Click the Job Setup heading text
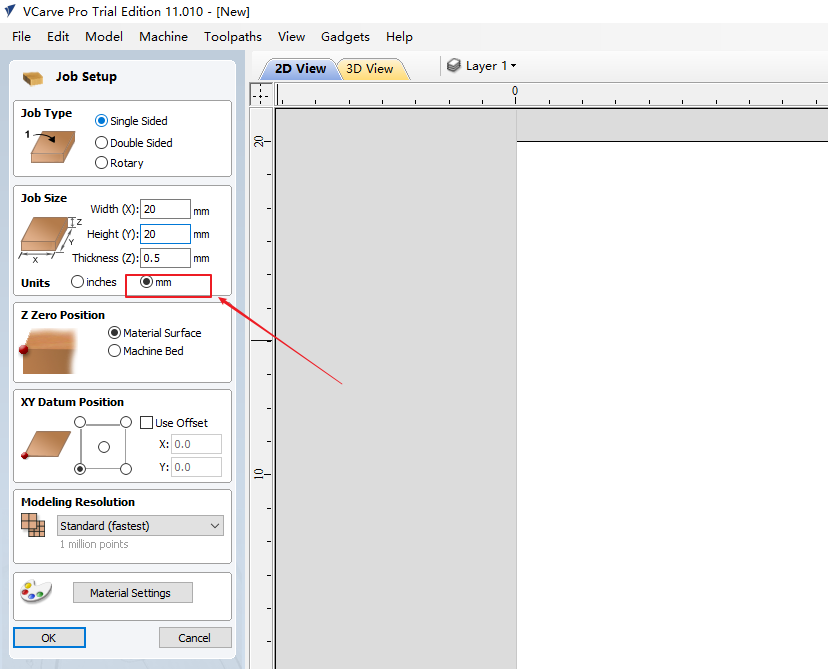Screen dimensions: 828x669 click(86, 77)
